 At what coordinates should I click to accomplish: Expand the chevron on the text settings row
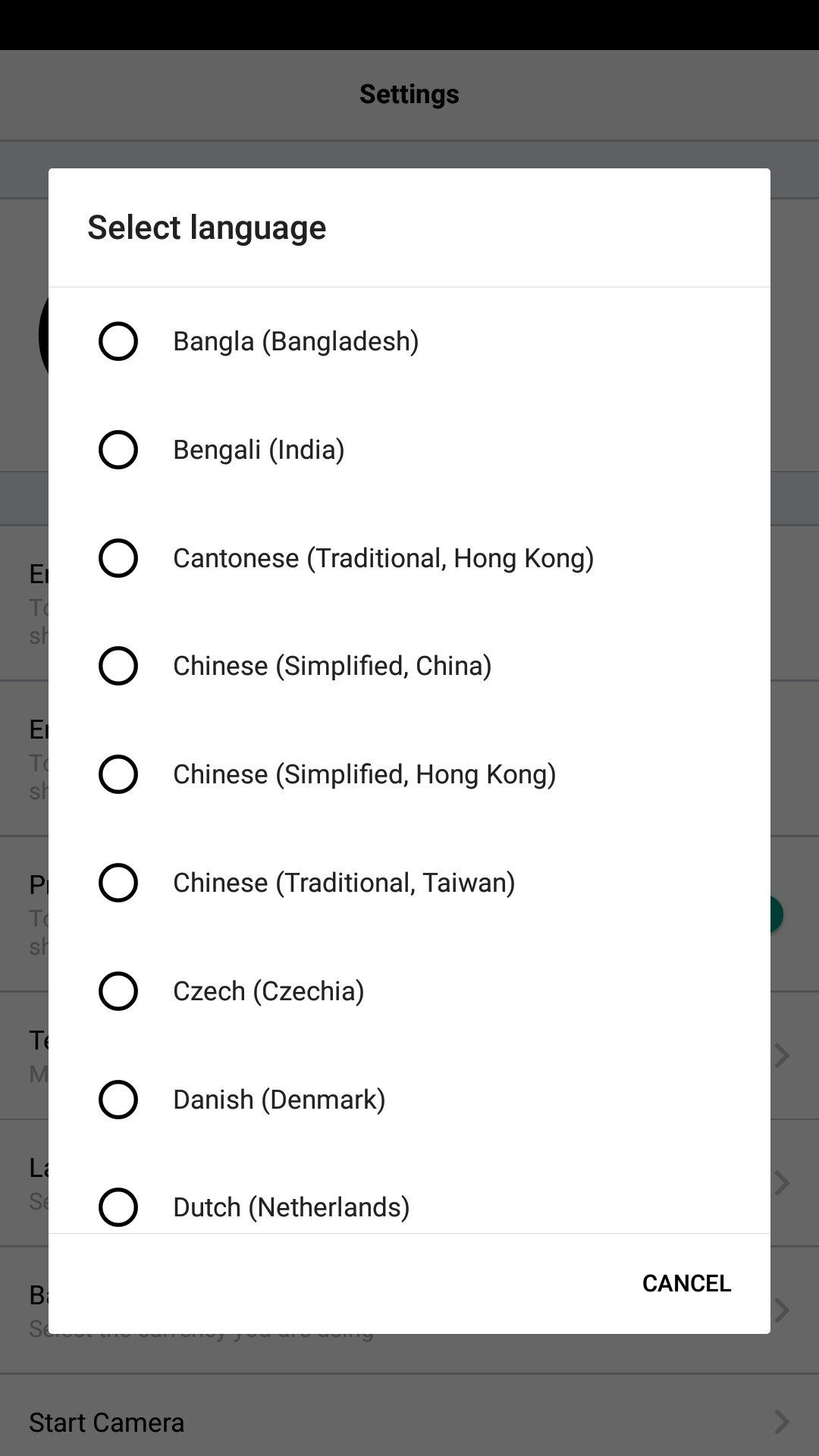pyautogui.click(x=784, y=1055)
